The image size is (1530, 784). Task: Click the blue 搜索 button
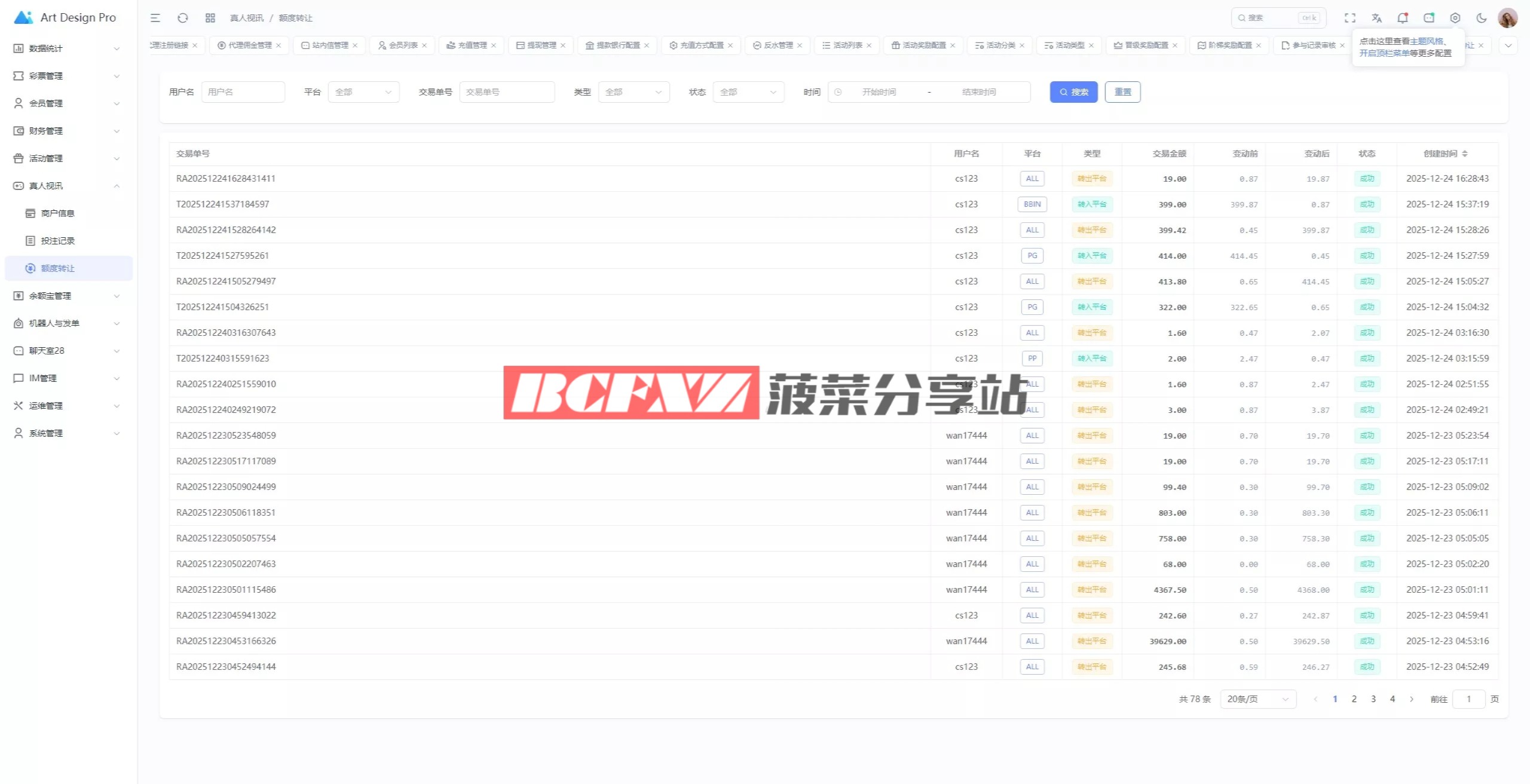tap(1073, 92)
